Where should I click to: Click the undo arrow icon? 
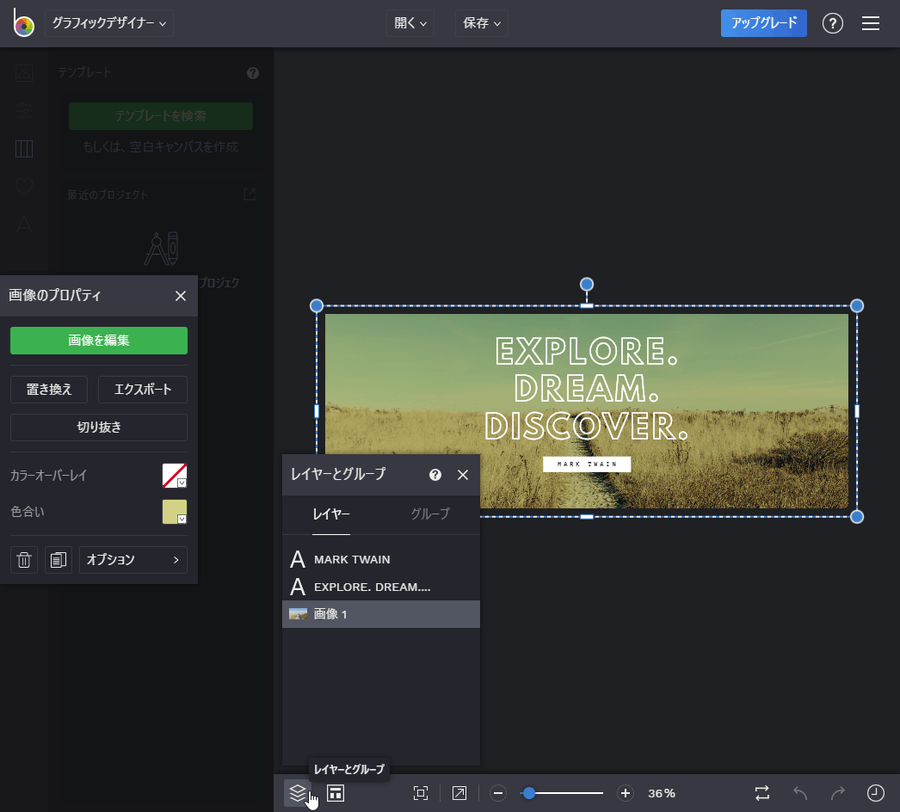click(x=800, y=793)
